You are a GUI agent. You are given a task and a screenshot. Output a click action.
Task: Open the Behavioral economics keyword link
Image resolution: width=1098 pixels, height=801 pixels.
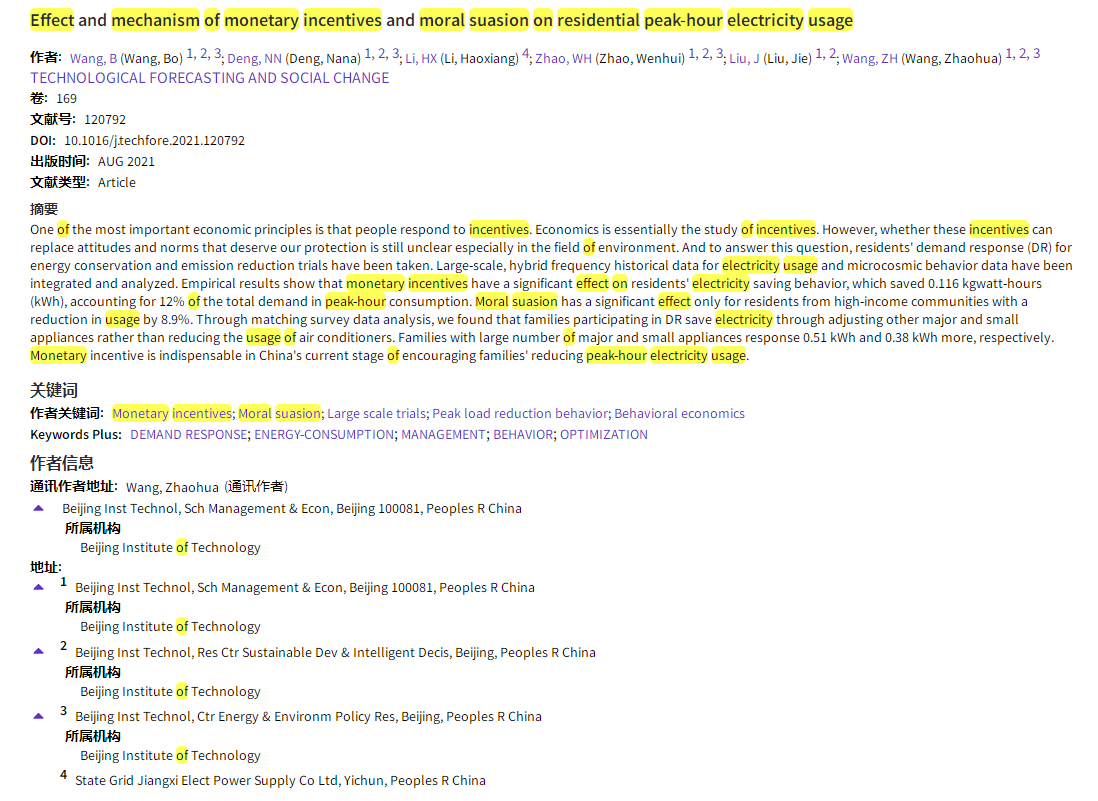click(679, 414)
